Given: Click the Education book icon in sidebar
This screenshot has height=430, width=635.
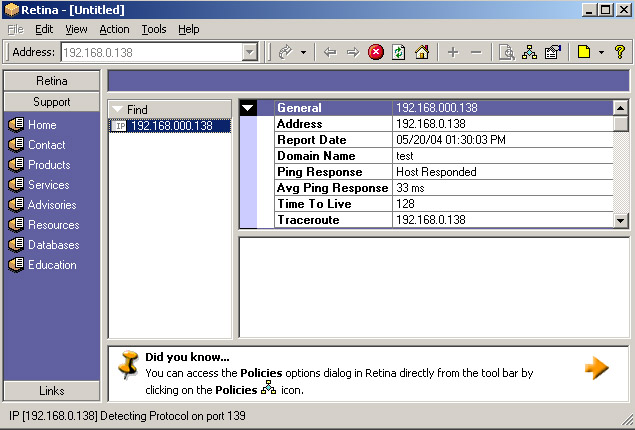Looking at the screenshot, I should (x=16, y=265).
